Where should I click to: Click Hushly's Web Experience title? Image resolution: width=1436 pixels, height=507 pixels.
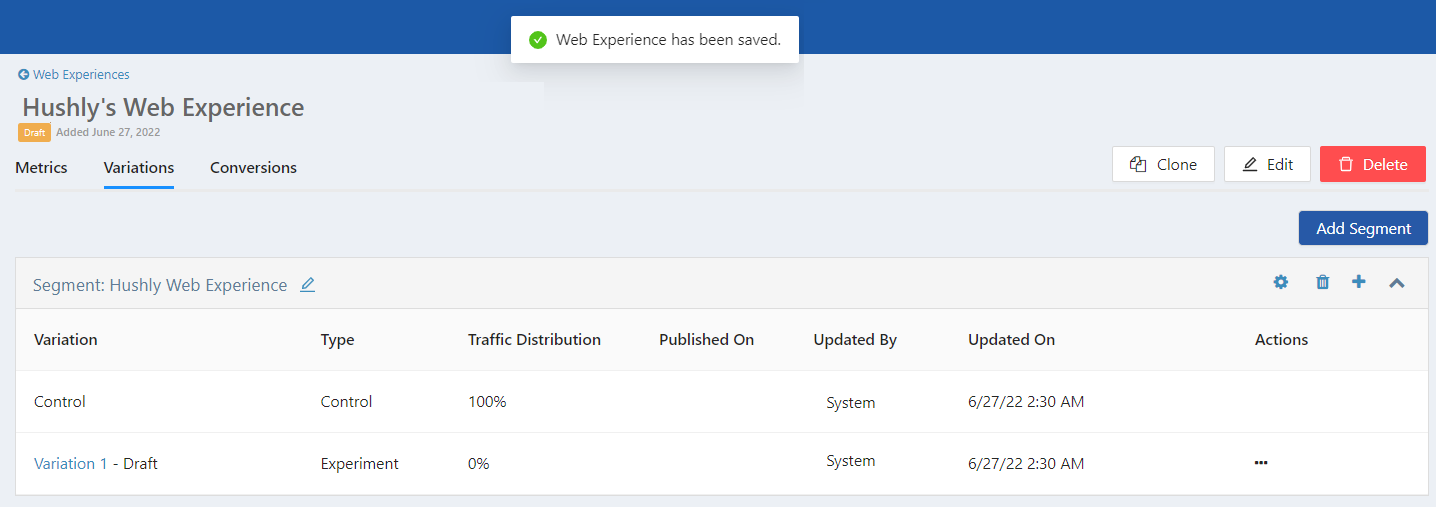(163, 107)
